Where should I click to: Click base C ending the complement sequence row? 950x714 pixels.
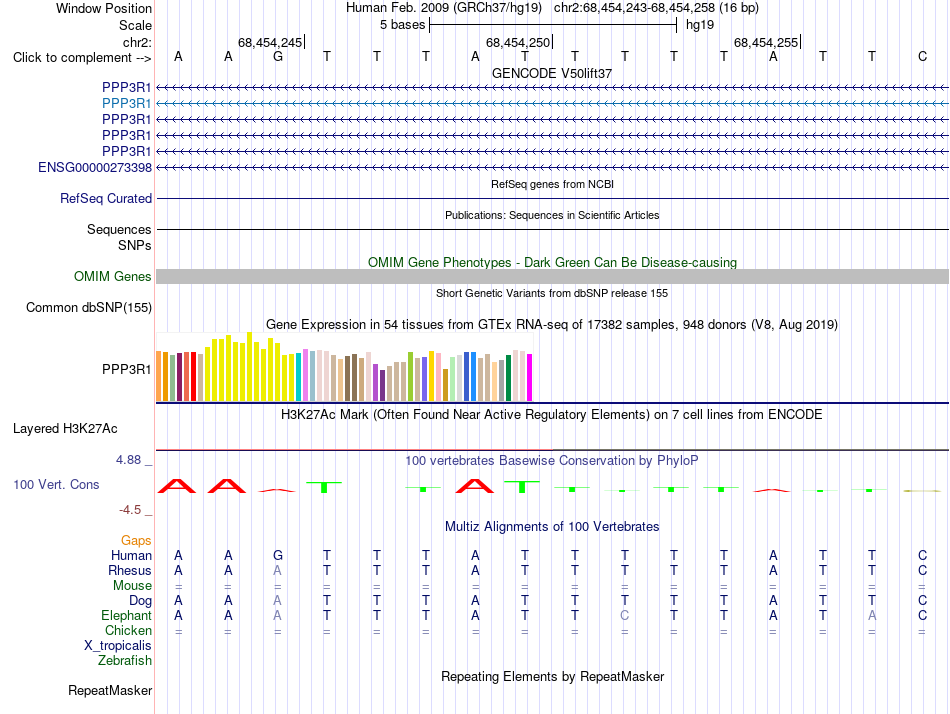pos(922,56)
